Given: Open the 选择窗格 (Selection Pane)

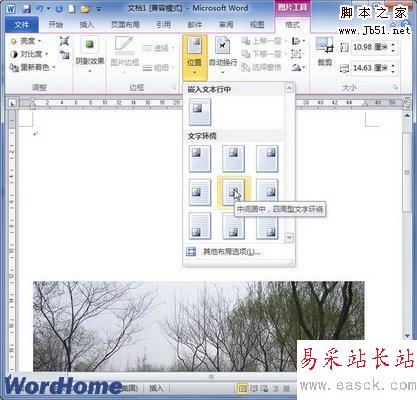Looking at the screenshot, I should pyautogui.click(x=261, y=67).
